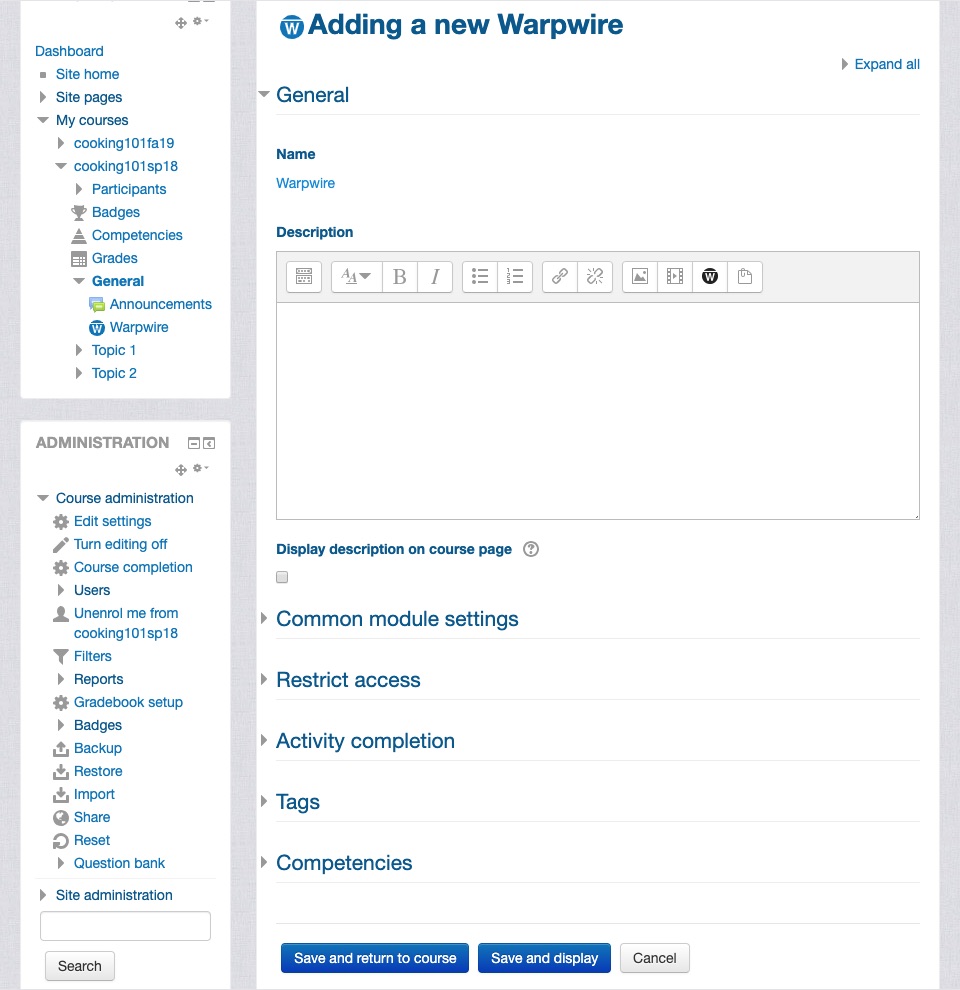
Task: Click the unlink icon in the editor
Action: click(x=595, y=277)
